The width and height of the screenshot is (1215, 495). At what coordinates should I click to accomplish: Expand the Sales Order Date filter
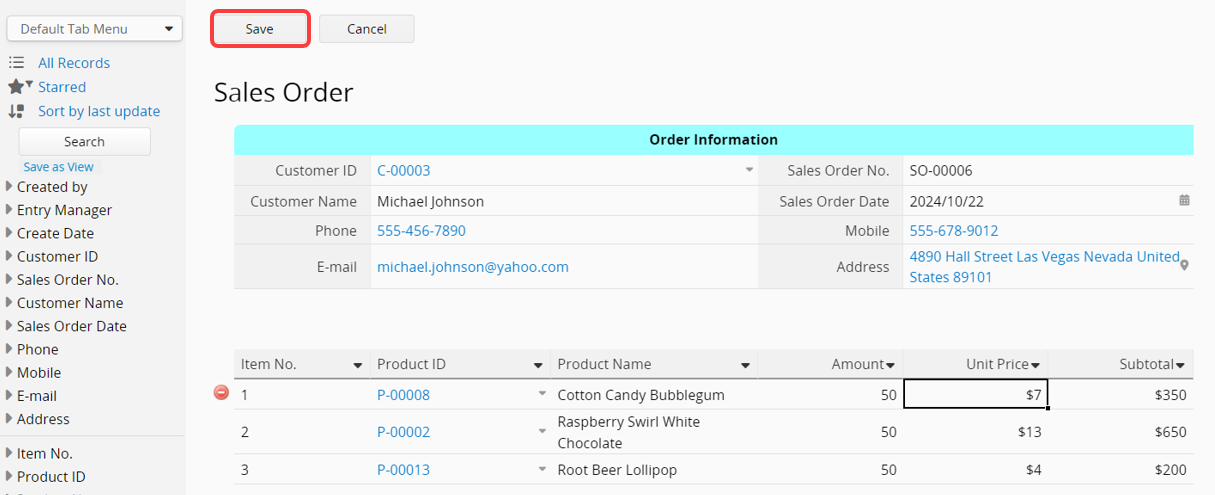coord(10,326)
